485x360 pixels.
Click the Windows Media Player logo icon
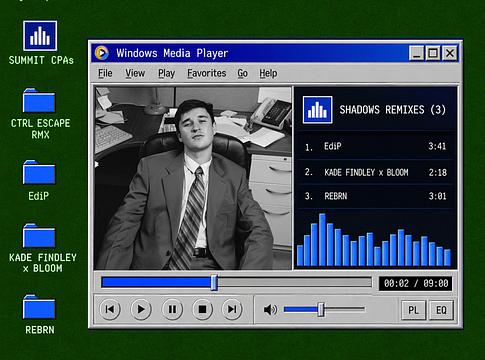click(x=102, y=53)
